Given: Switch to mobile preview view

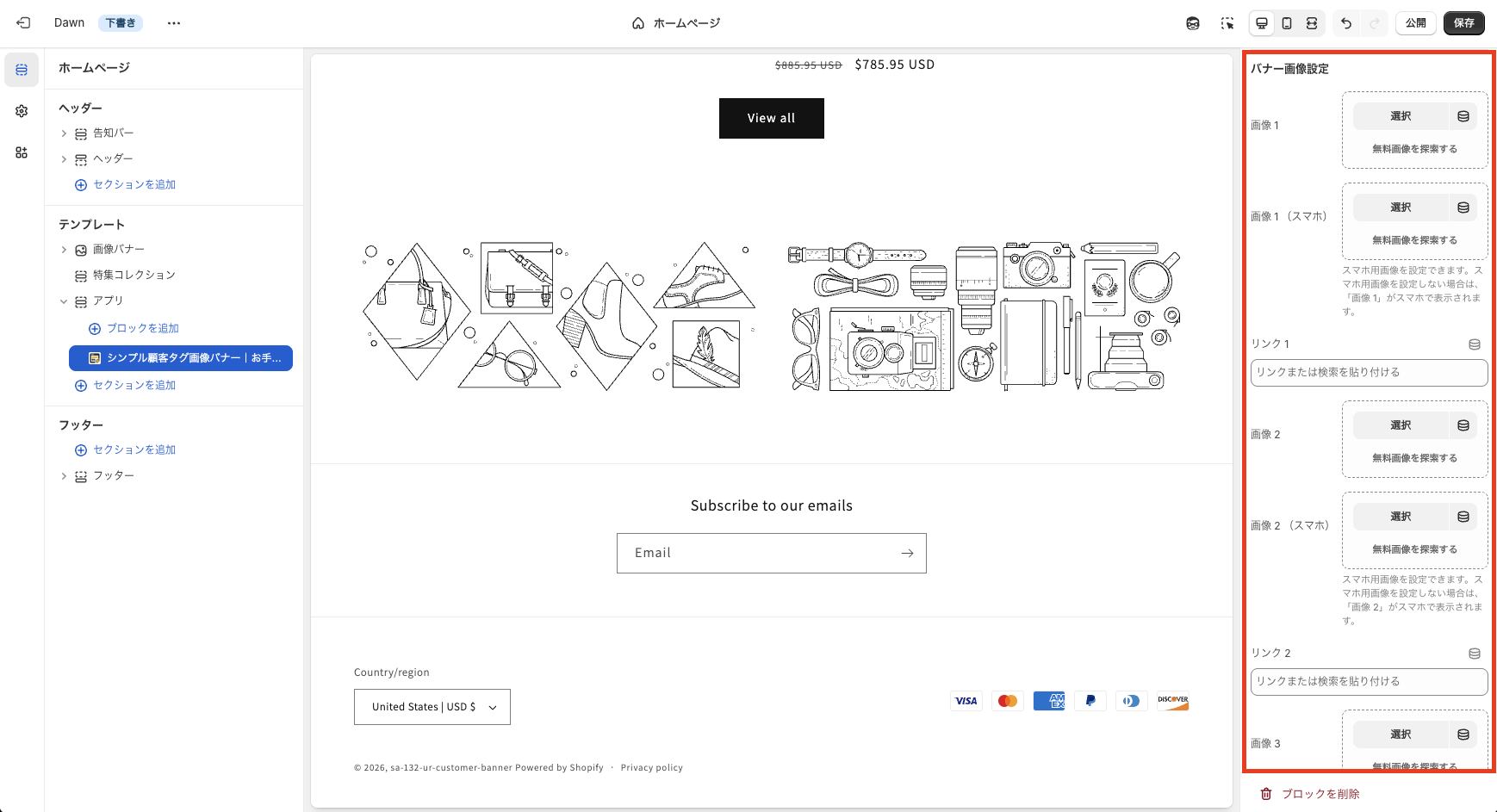Looking at the screenshot, I should click(x=1287, y=23).
